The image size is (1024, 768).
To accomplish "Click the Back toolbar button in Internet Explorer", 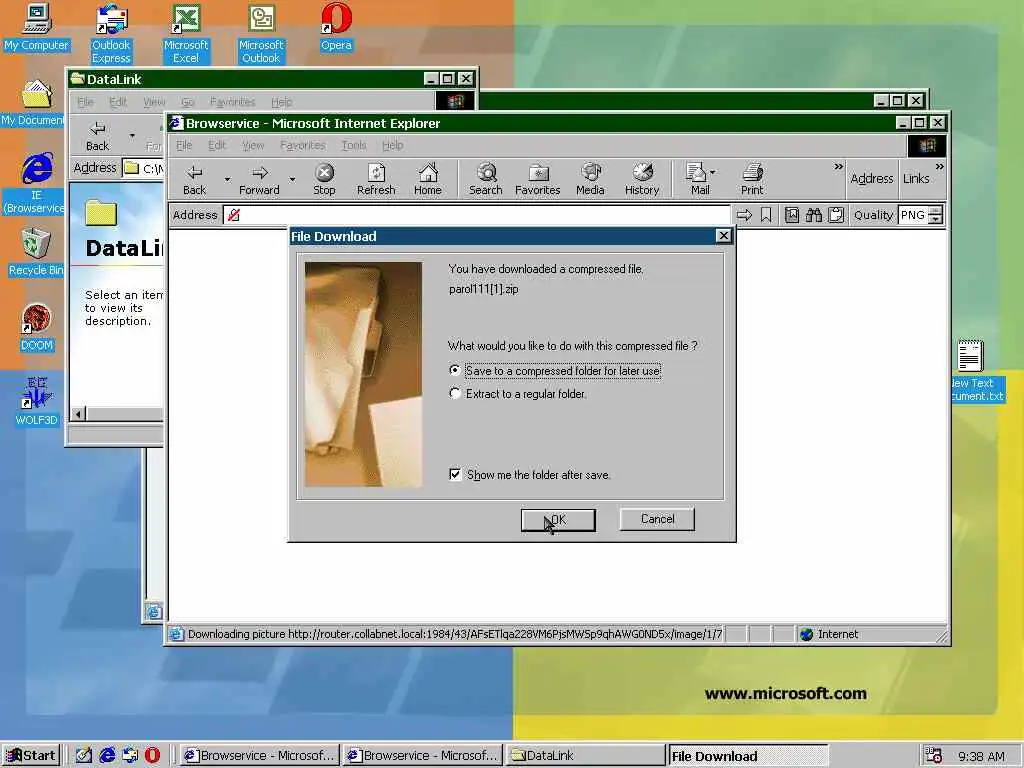I will point(194,179).
